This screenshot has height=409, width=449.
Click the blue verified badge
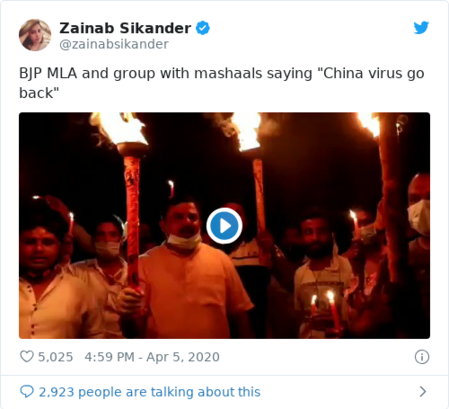(x=203, y=28)
